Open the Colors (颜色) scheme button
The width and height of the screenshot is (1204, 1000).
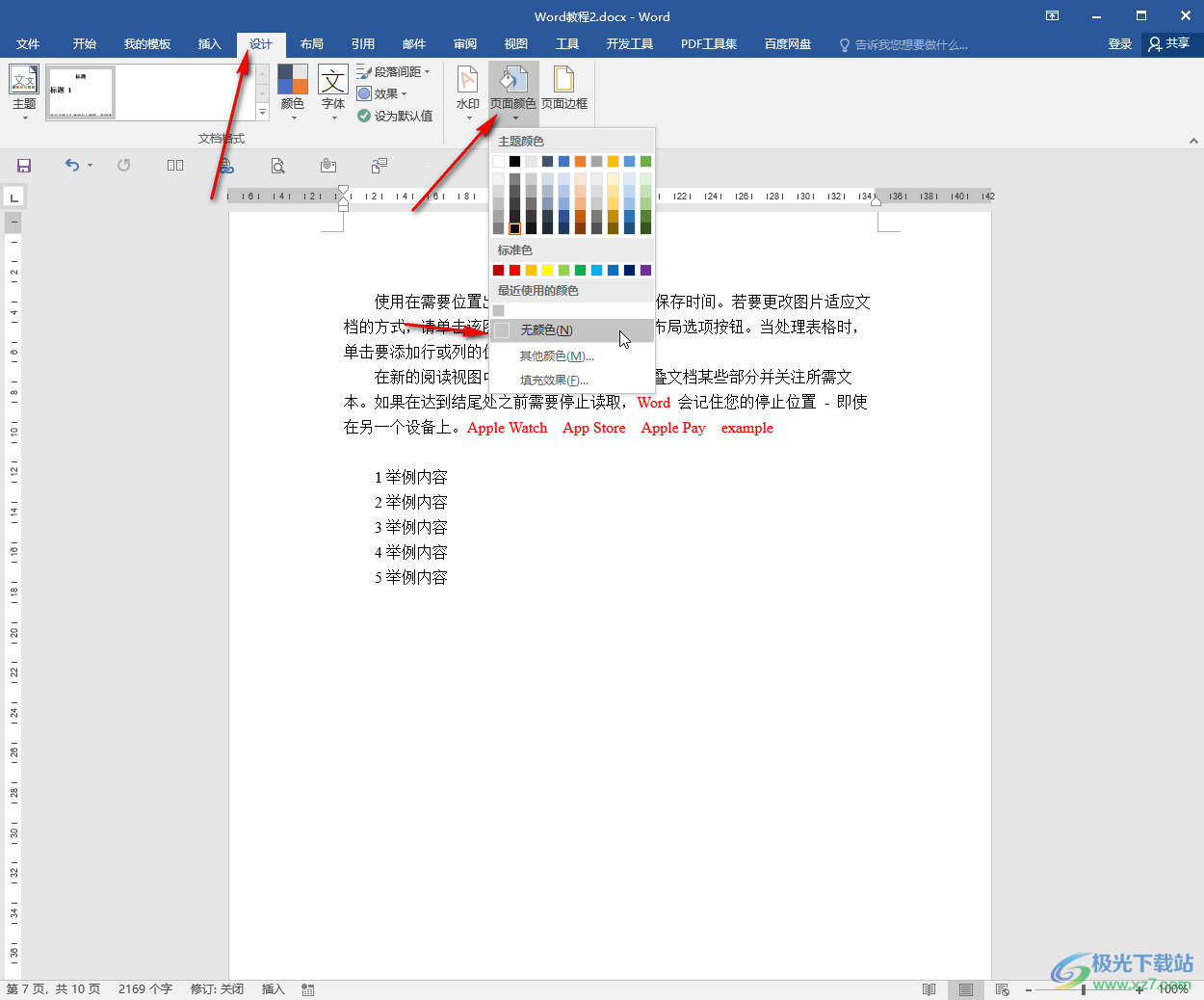pos(293,92)
